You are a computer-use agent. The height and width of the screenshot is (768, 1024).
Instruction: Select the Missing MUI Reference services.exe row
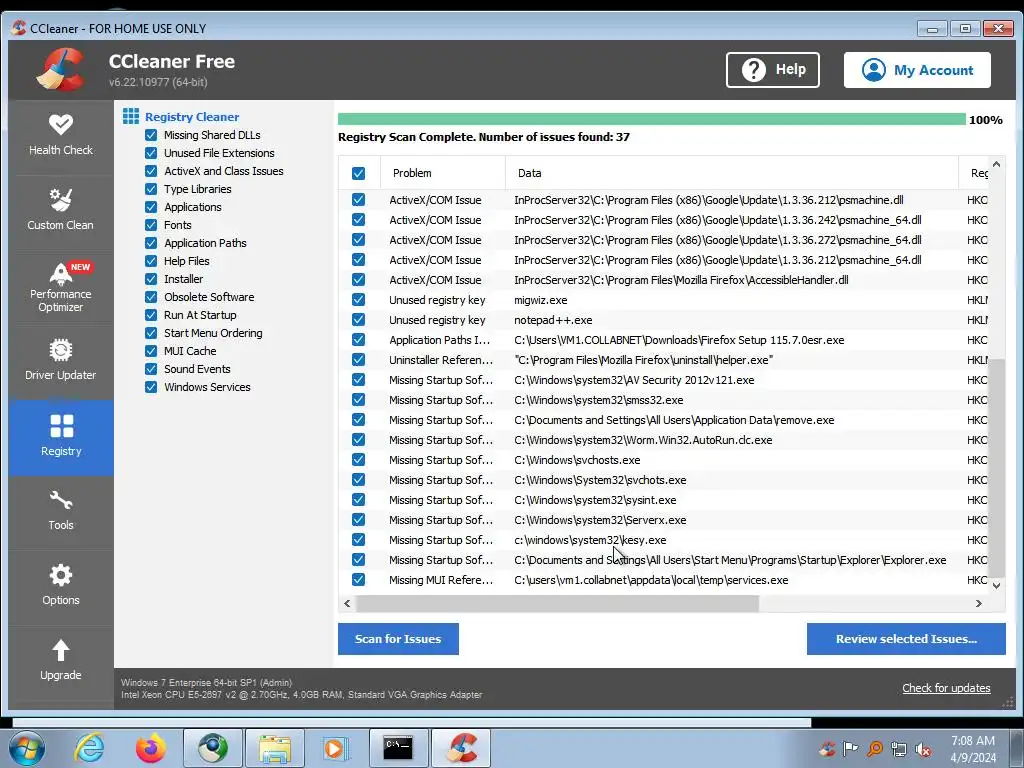pos(663,580)
